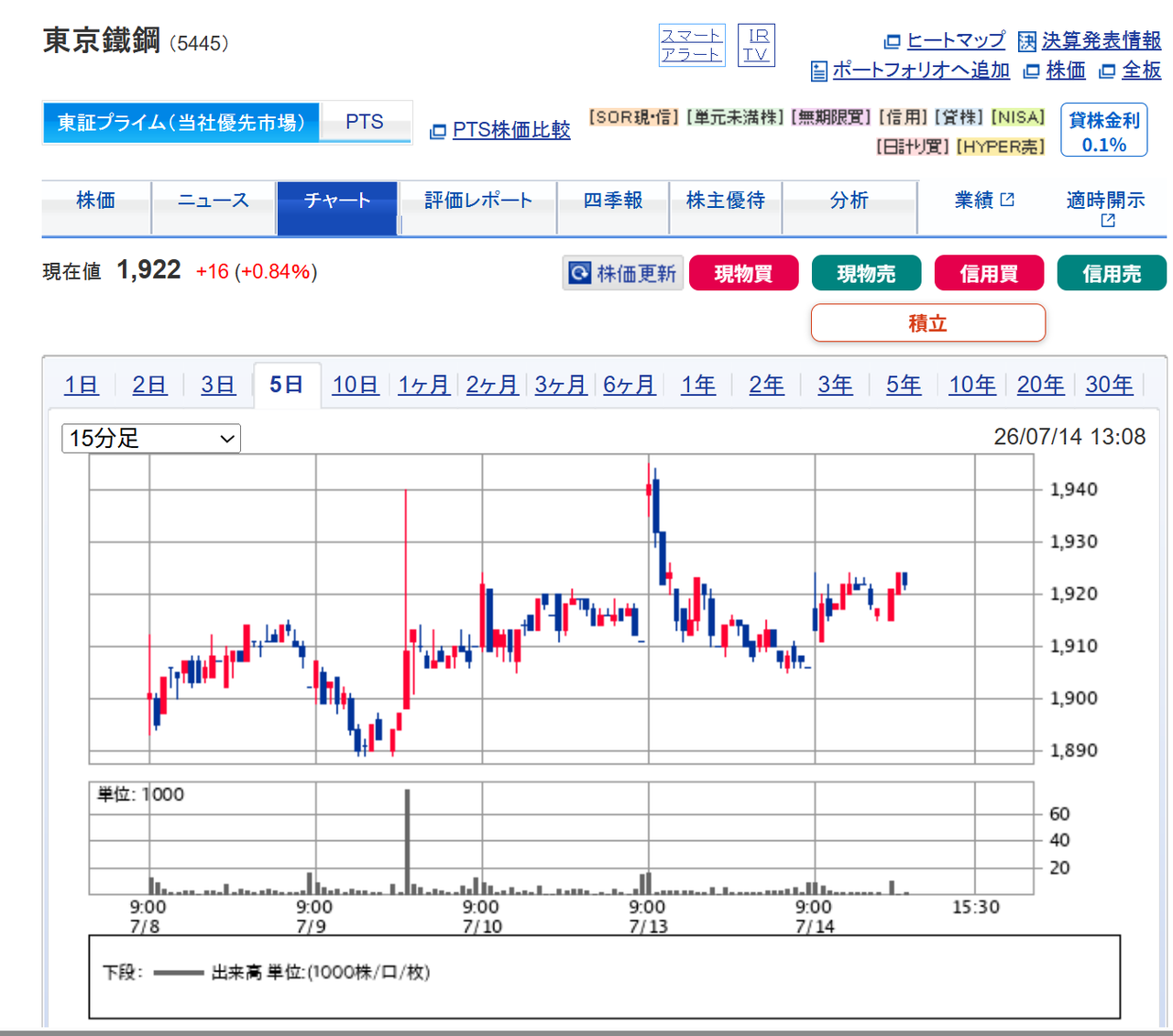The image size is (1173, 1036).
Task: Click the popup icon before PTS株価比較
Action: tap(438, 131)
